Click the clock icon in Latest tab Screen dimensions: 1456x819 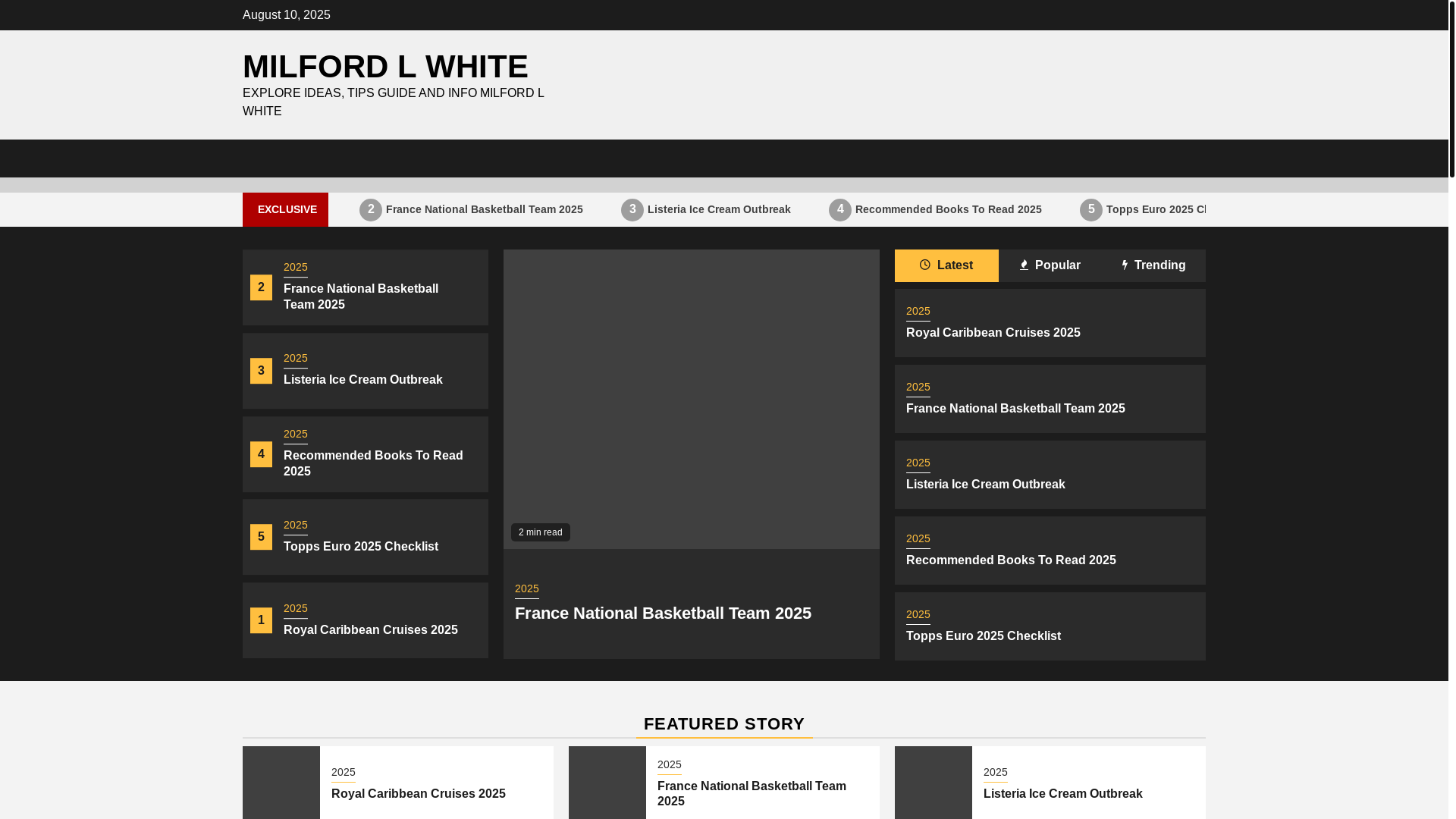(925, 265)
